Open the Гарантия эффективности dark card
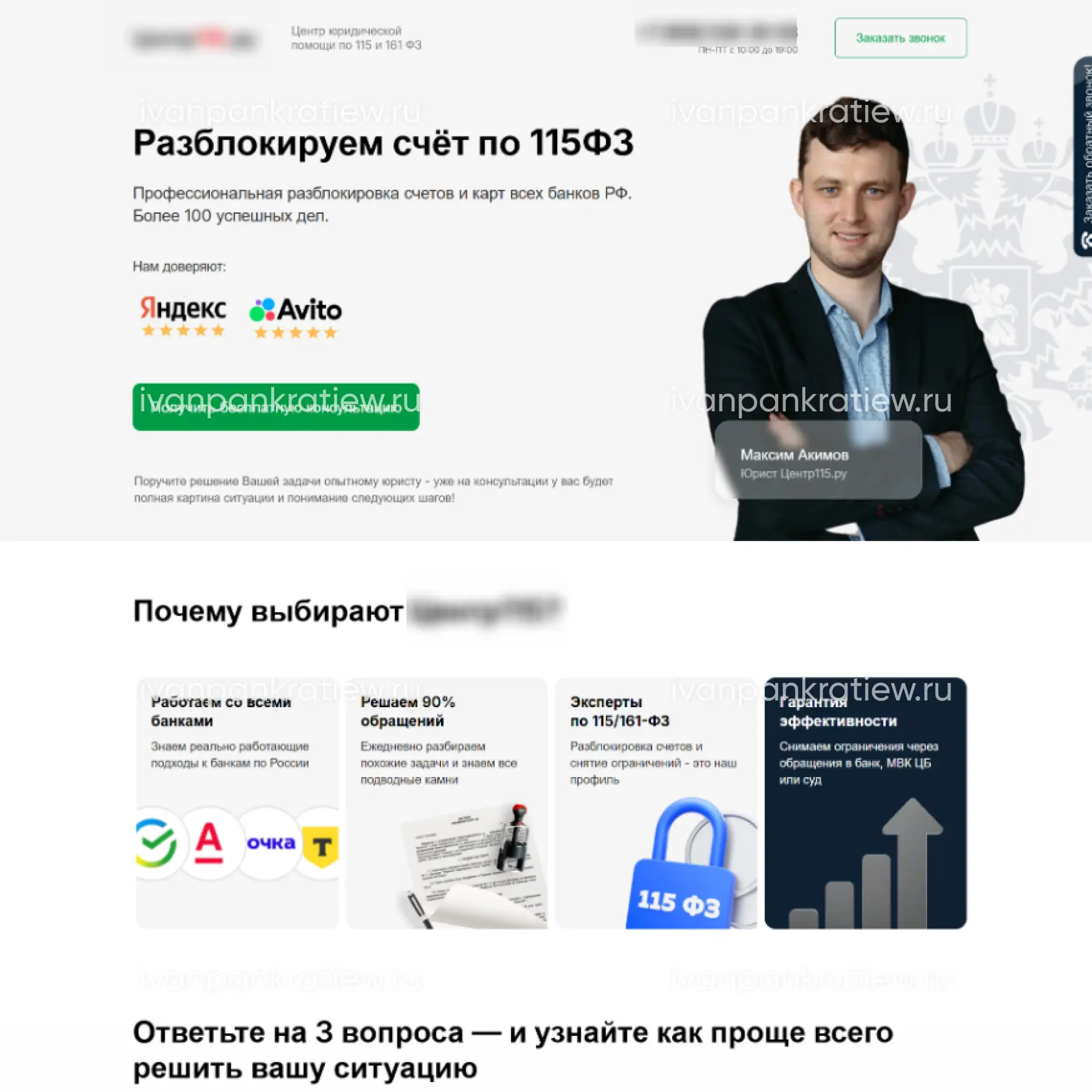The height and width of the screenshot is (1092, 1092). tap(865, 803)
